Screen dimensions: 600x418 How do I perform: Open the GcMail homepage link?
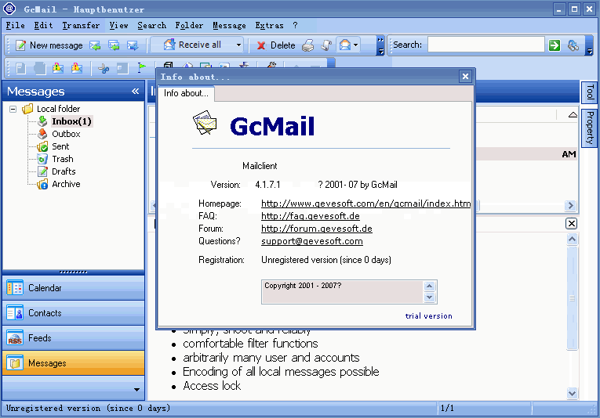tap(365, 204)
